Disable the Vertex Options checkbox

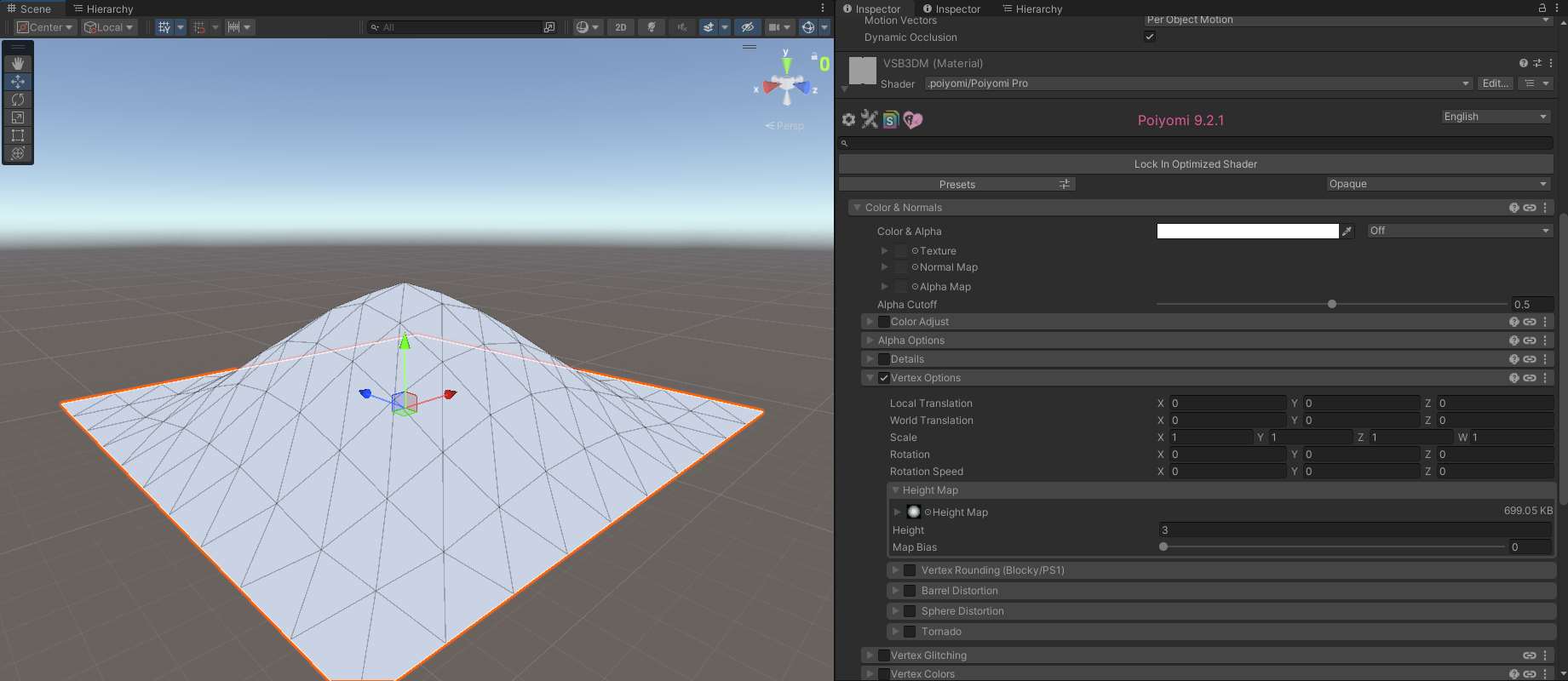point(884,378)
